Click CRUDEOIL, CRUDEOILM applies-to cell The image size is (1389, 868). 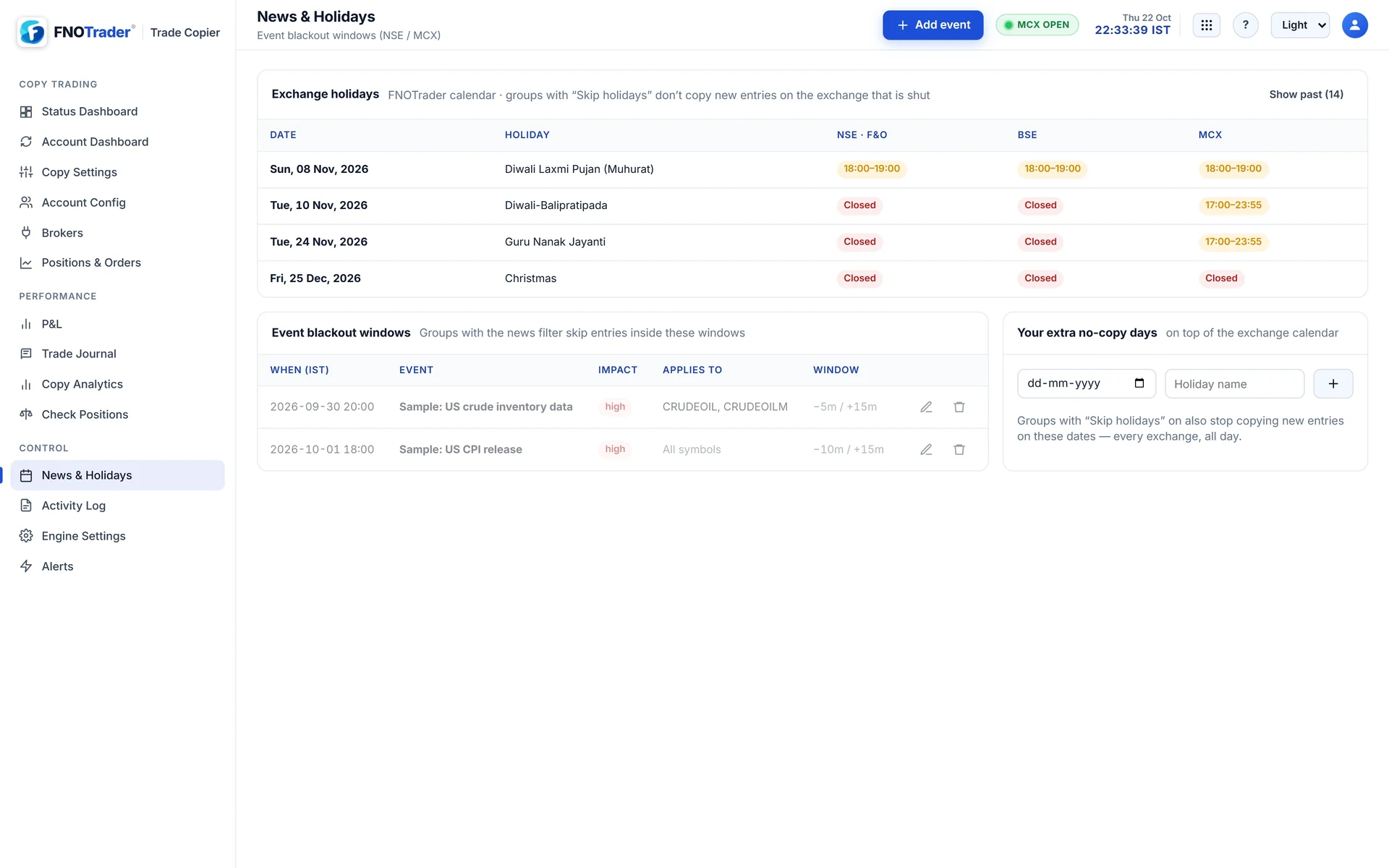[x=725, y=407]
